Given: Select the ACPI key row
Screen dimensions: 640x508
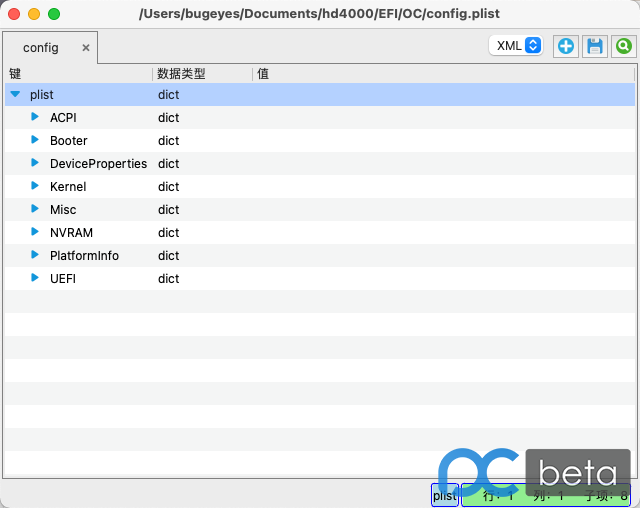Looking at the screenshot, I should (320, 118).
